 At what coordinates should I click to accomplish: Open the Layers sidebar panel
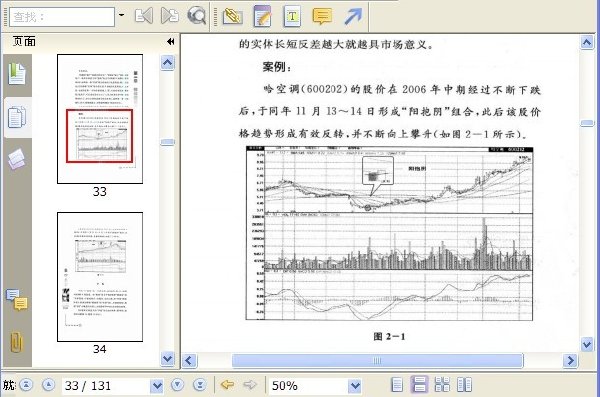[16, 159]
